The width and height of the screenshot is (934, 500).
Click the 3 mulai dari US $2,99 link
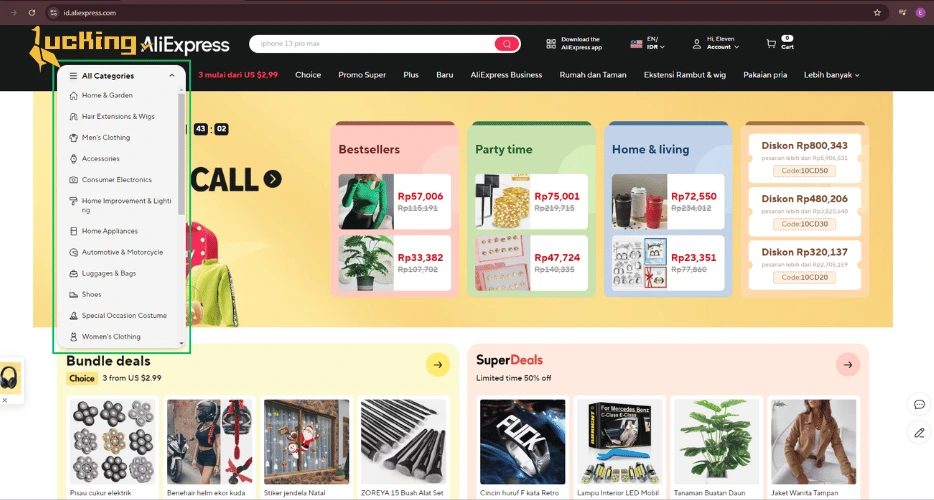[x=238, y=75]
